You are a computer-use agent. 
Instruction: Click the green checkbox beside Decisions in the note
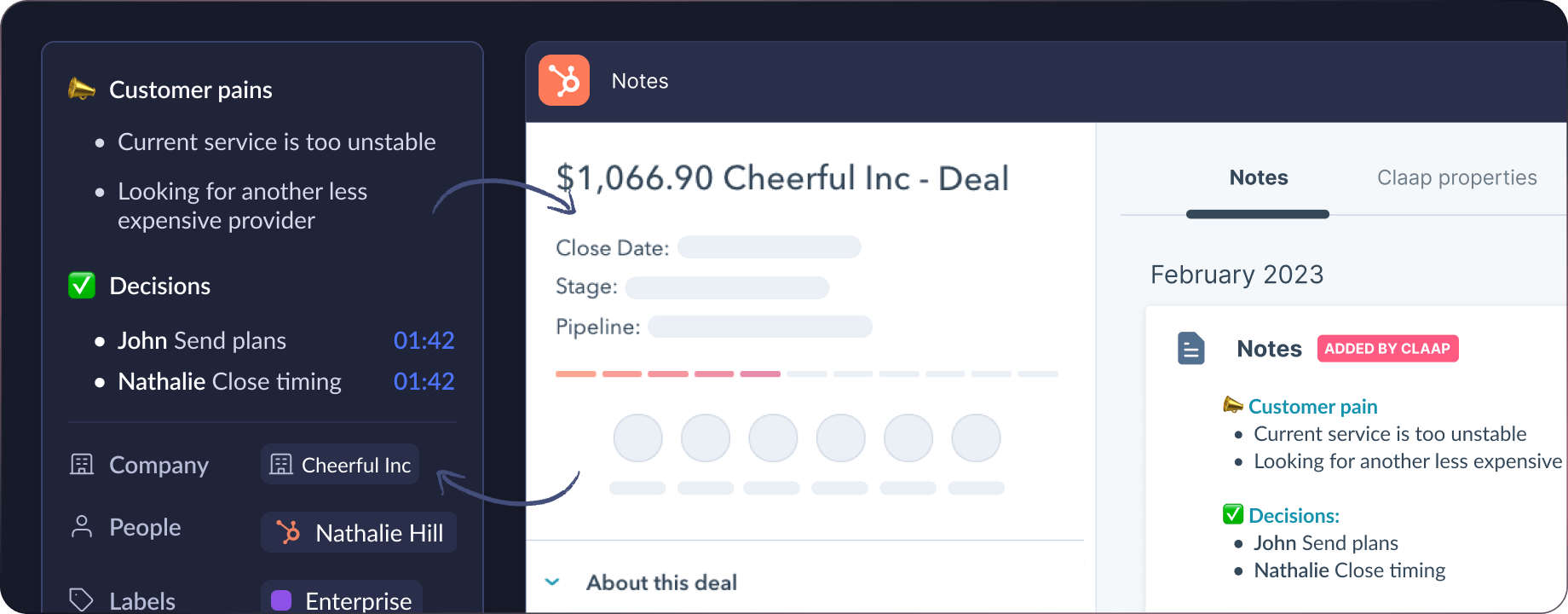point(1232,514)
